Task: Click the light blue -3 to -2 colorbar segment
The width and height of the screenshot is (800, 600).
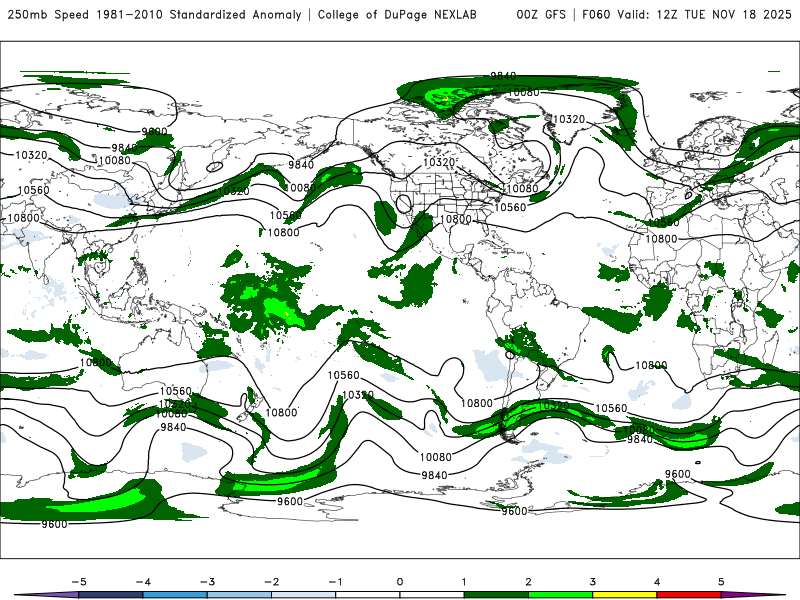Action: pos(239,595)
